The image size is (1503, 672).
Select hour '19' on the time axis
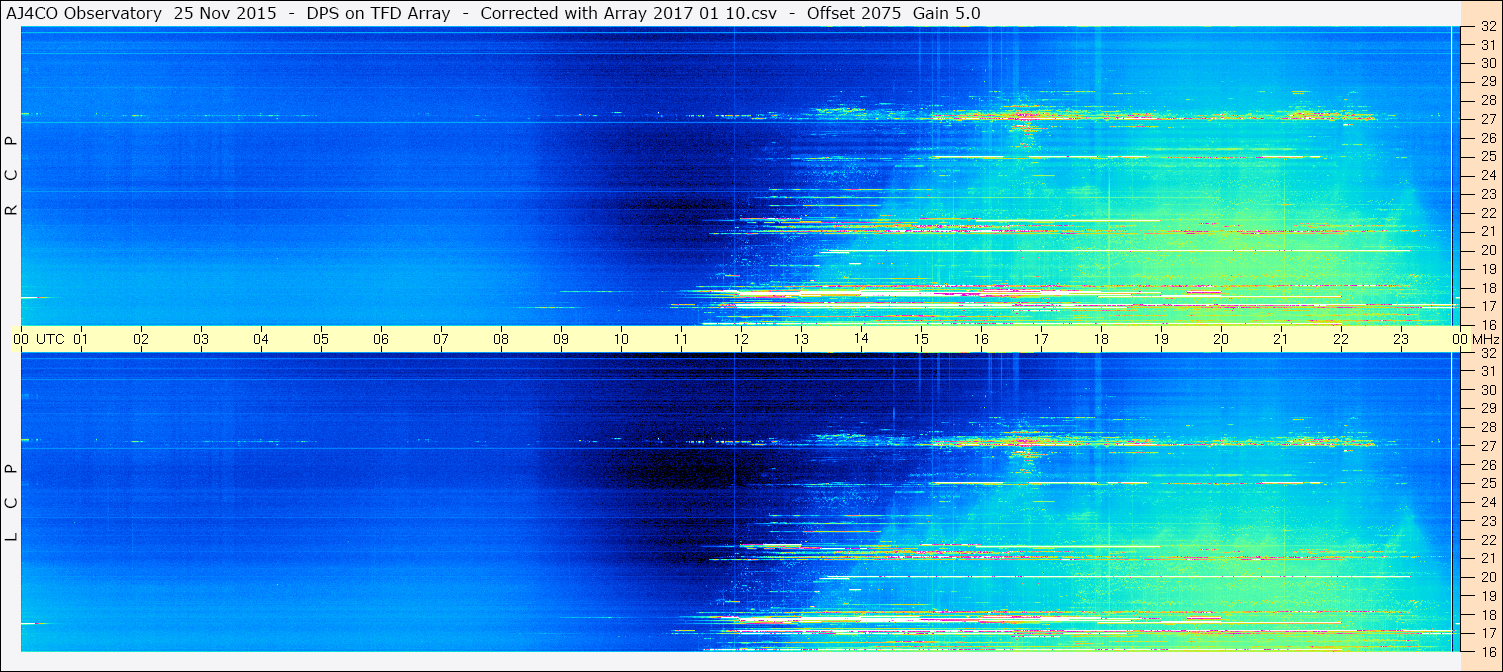click(1161, 339)
